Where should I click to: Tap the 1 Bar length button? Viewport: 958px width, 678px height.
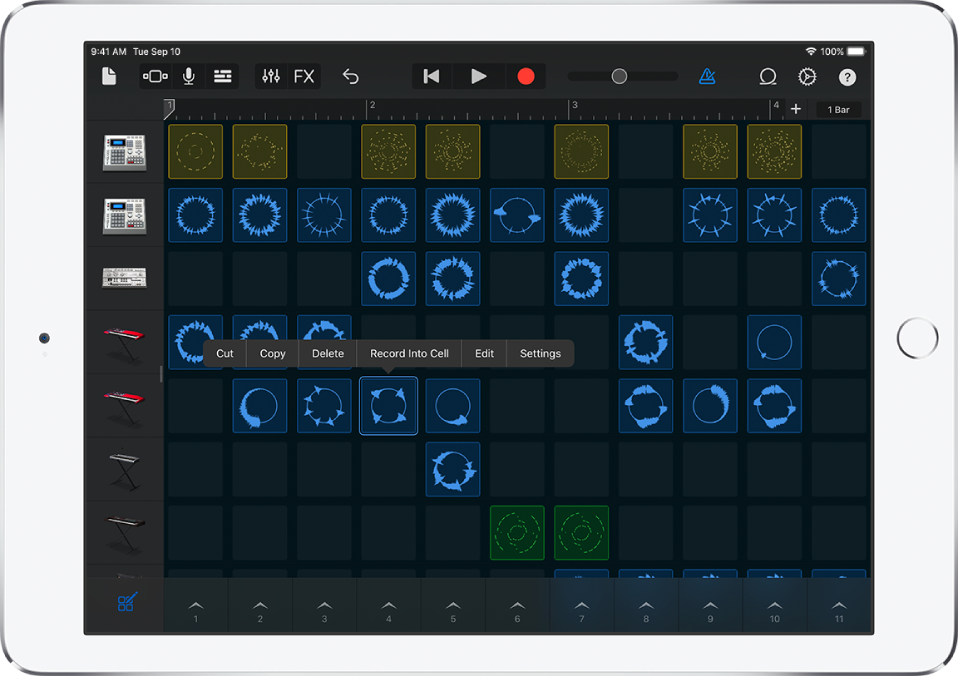(838, 109)
